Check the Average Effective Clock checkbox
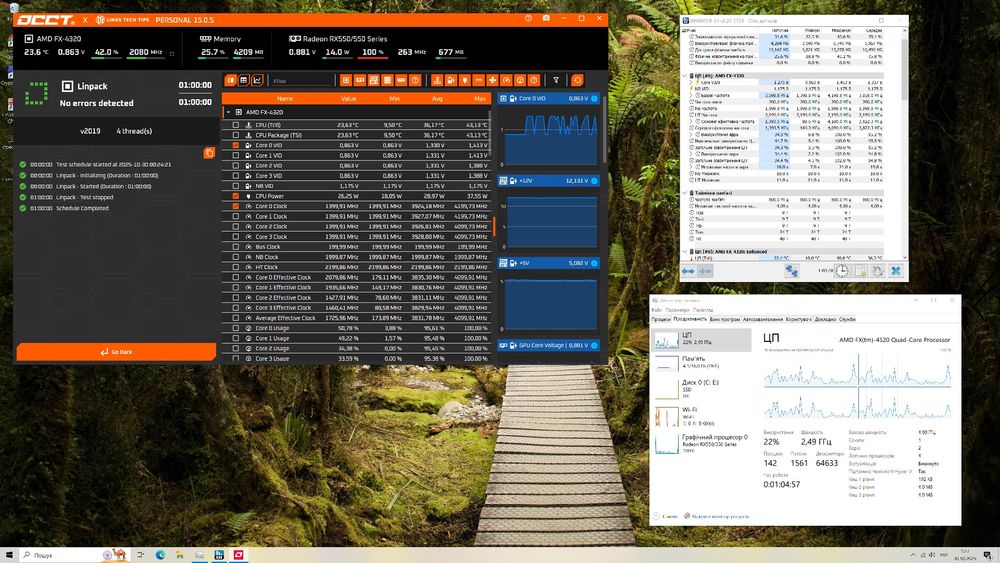The image size is (1000, 563). click(235, 318)
